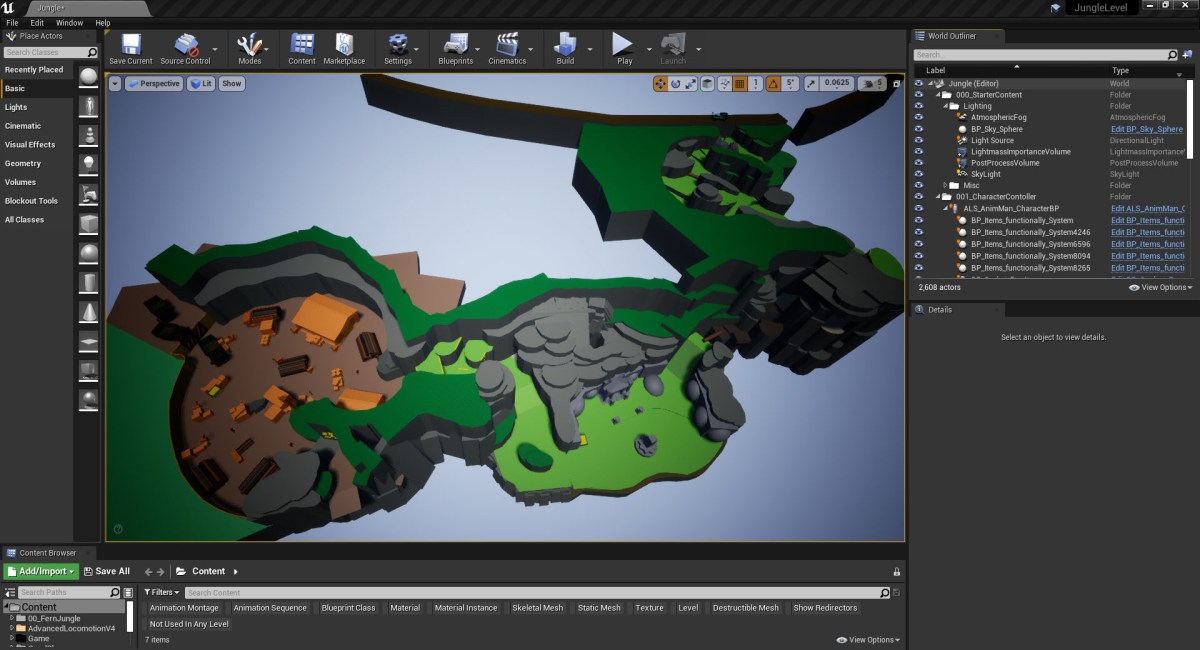Expand the Misc folder in World Outliner
The height and width of the screenshot is (650, 1200).
tap(946, 186)
